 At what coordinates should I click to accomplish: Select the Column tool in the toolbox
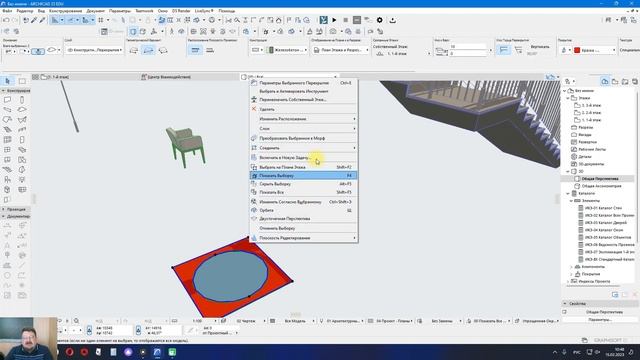(22, 100)
